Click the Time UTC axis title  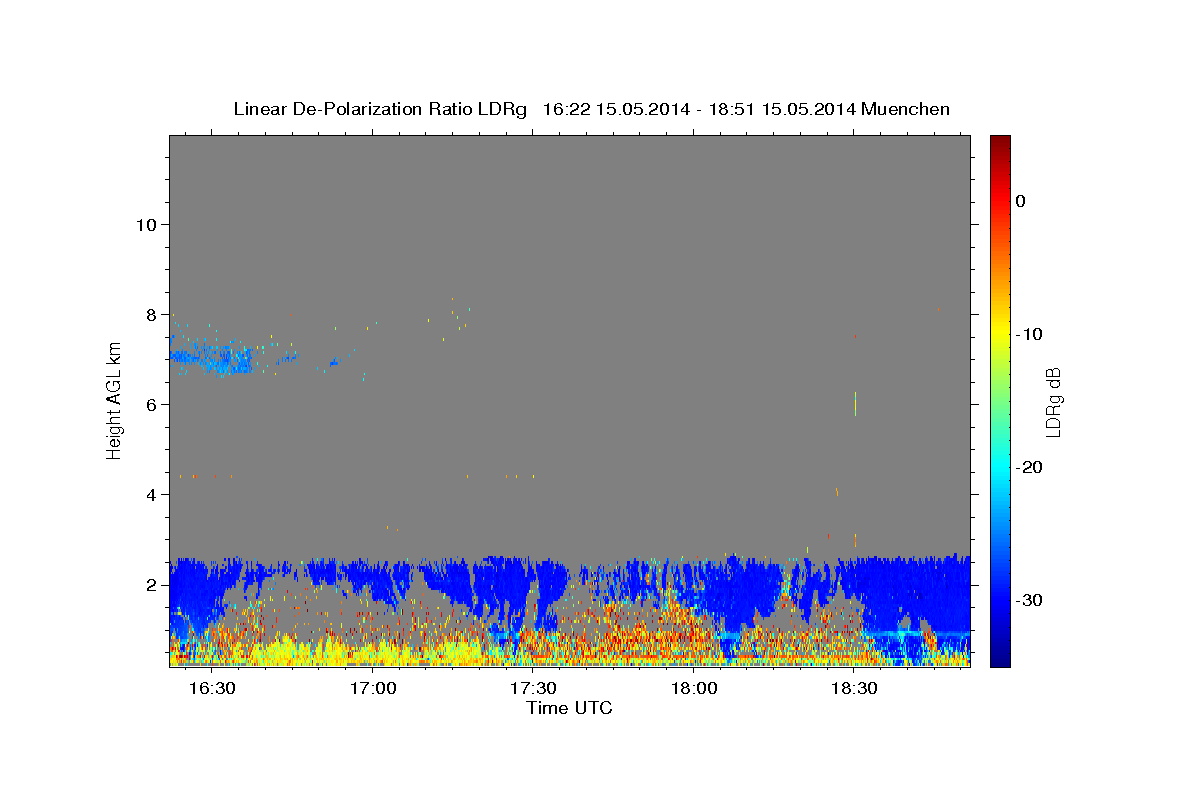point(569,709)
